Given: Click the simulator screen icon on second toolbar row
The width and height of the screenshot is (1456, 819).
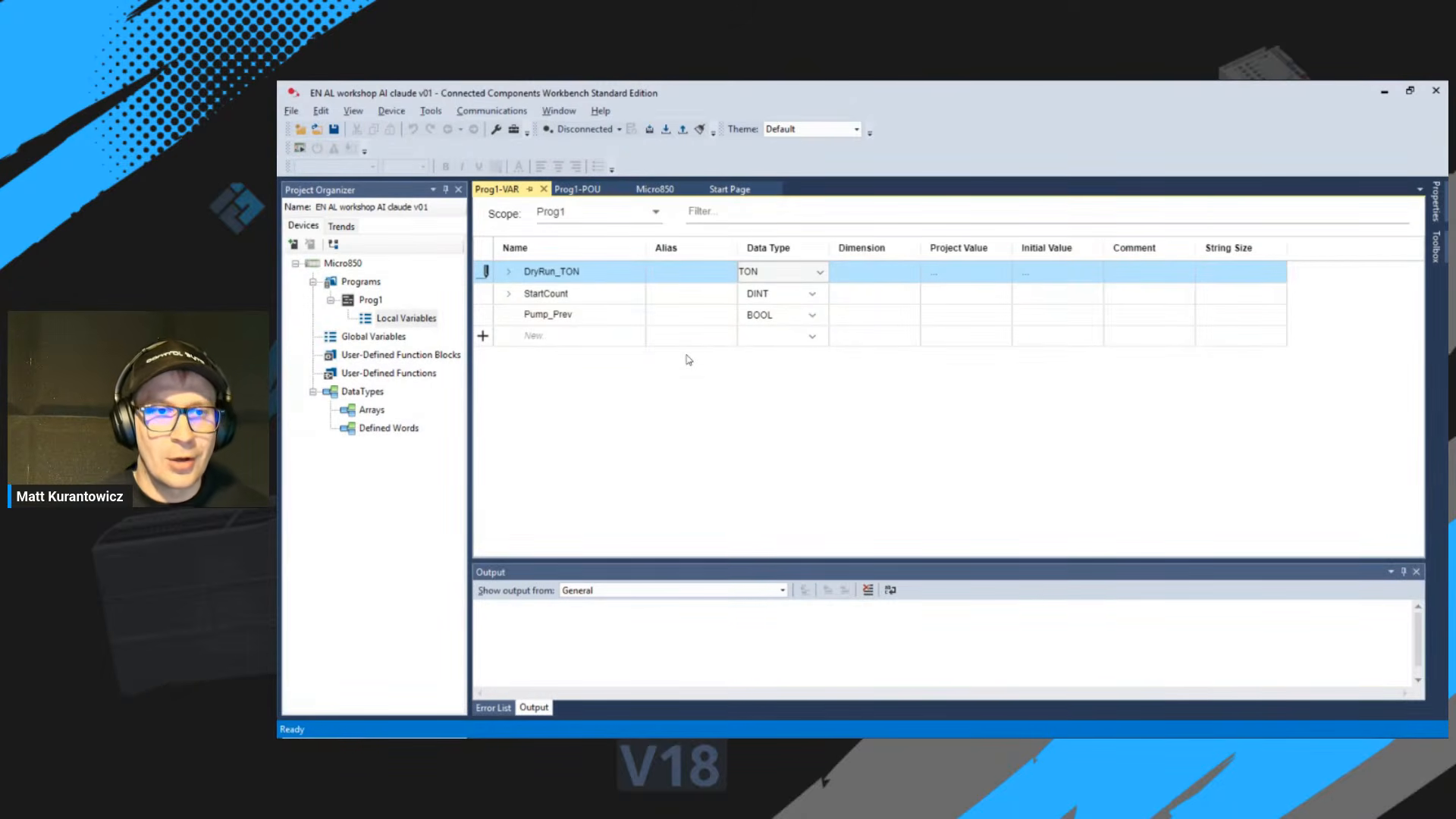Looking at the screenshot, I should (300, 148).
